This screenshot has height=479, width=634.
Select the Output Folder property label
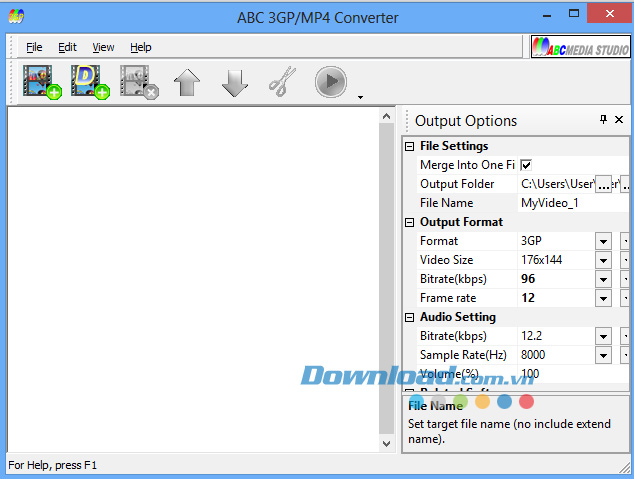coord(457,184)
